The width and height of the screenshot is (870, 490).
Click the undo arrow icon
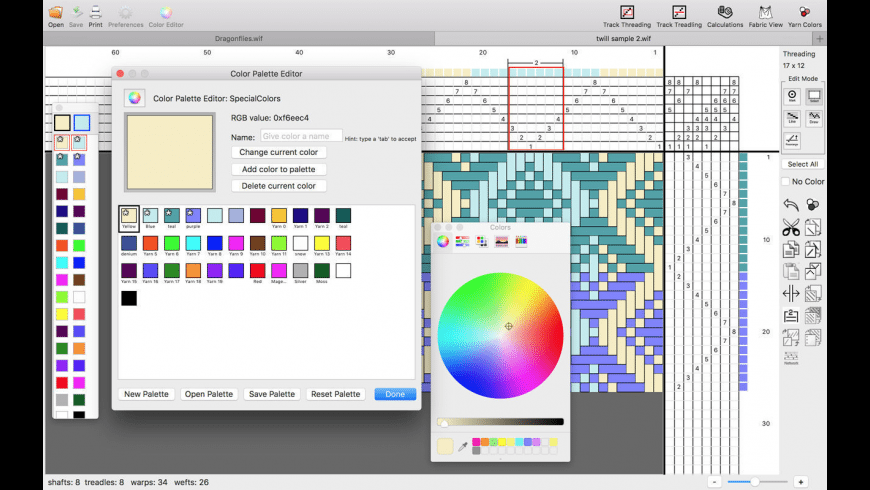791,205
